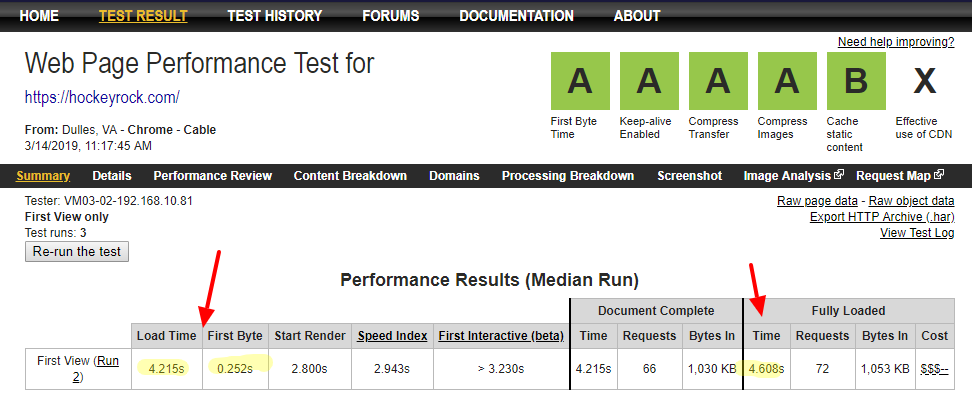This screenshot has height=393, width=972.
Task: Open DOCUMENTATION in top navigation
Action: (x=516, y=16)
